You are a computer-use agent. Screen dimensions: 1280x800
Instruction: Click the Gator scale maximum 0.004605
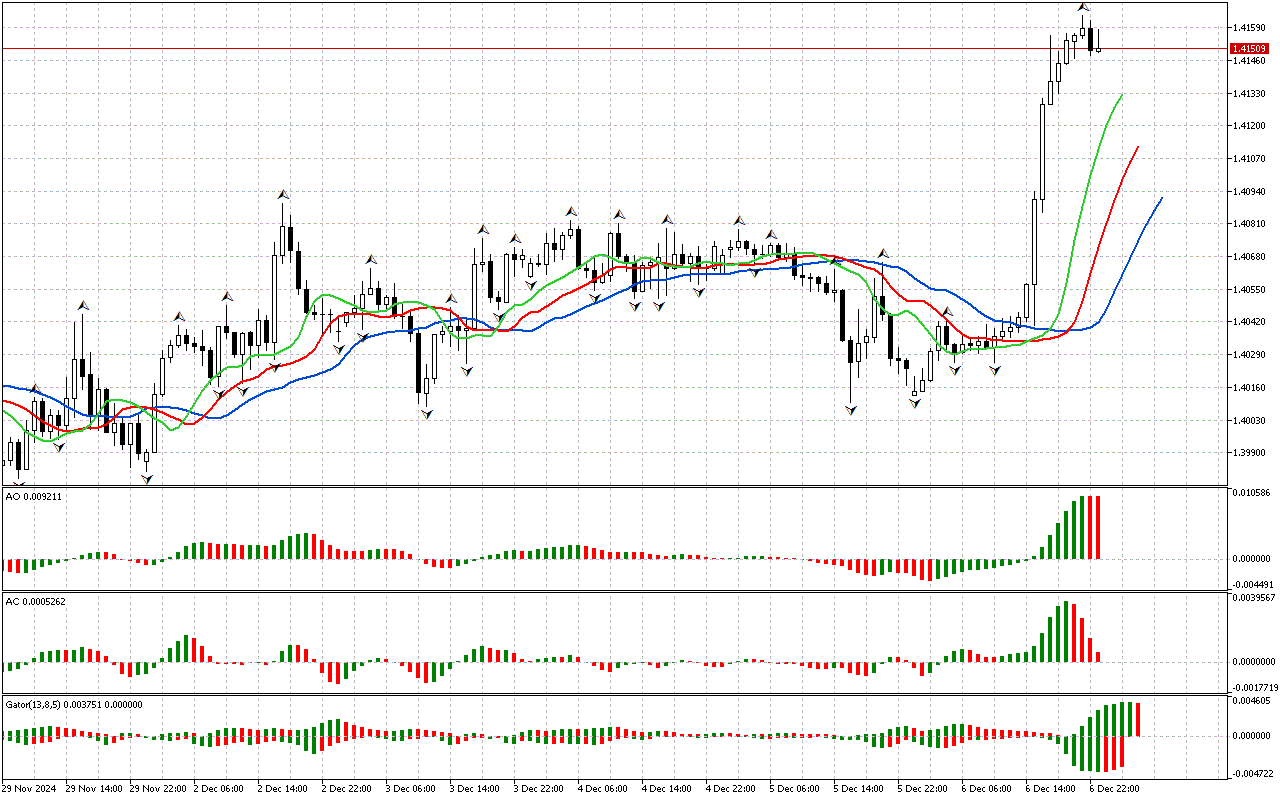(1251, 702)
